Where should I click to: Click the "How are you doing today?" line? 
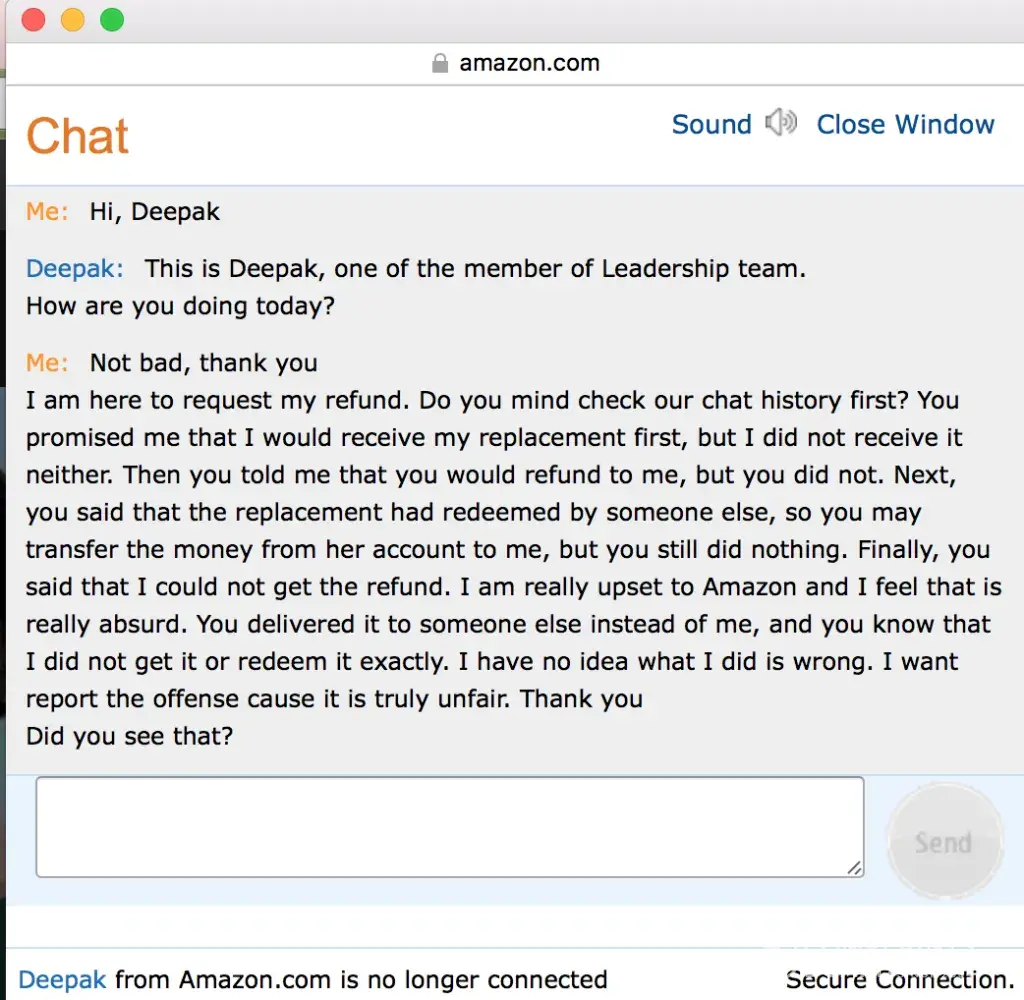pyautogui.click(x=180, y=306)
